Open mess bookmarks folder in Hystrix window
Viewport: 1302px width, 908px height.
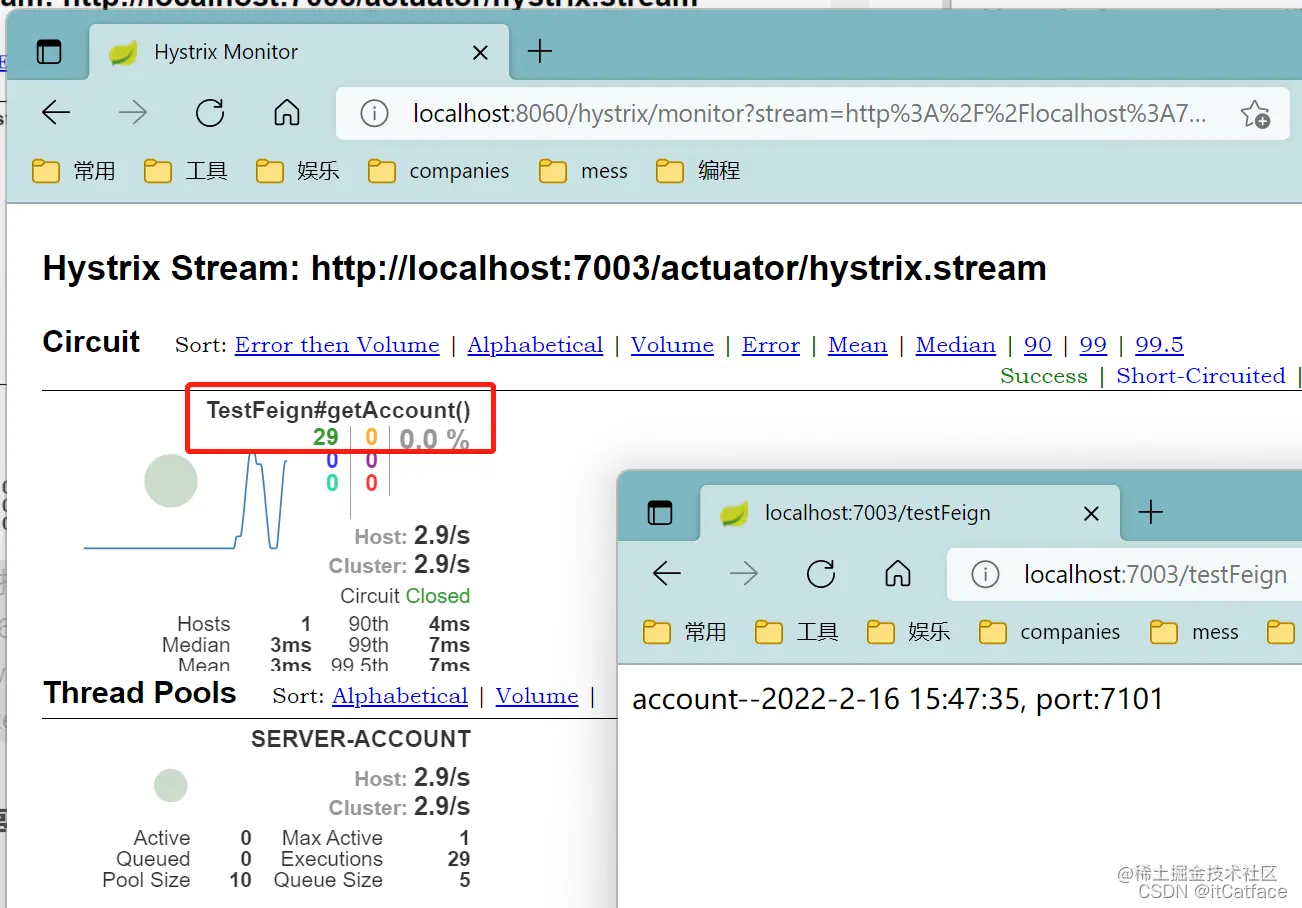point(584,171)
